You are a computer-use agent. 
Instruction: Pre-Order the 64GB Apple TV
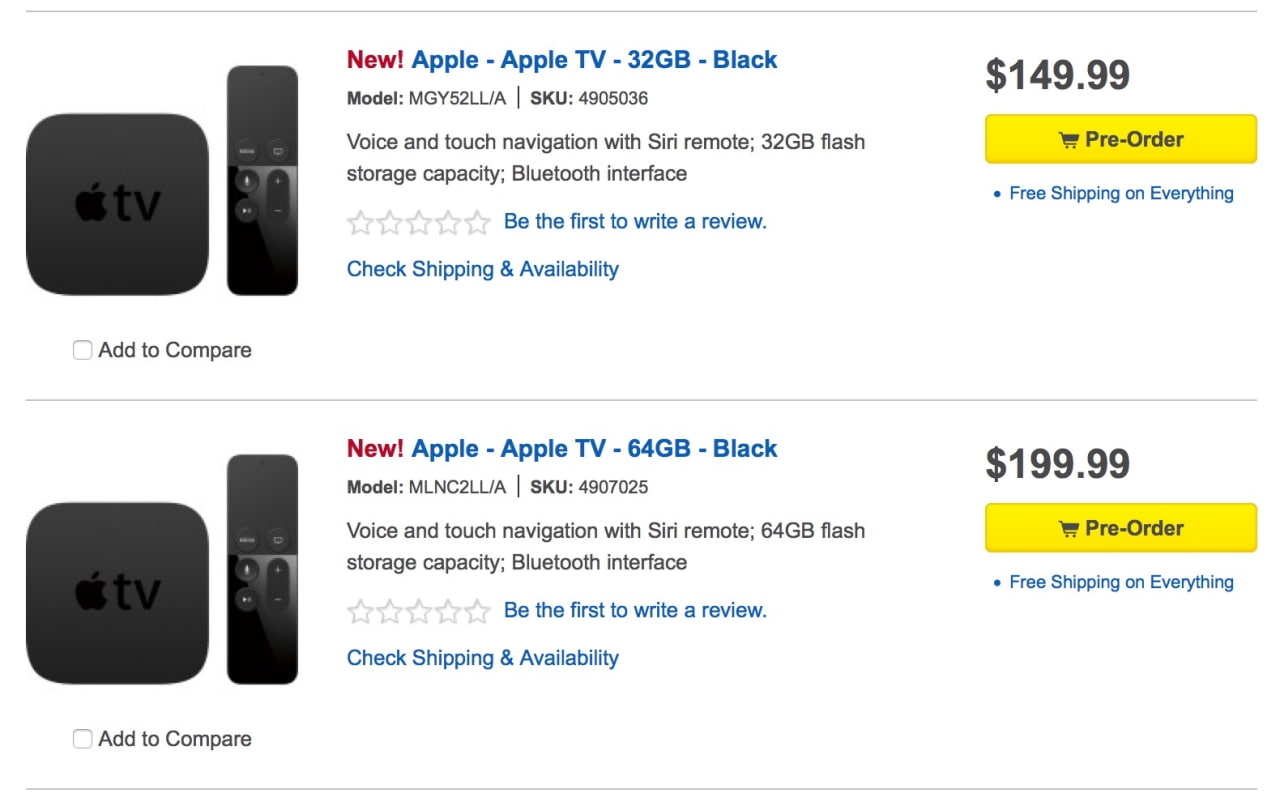1120,528
